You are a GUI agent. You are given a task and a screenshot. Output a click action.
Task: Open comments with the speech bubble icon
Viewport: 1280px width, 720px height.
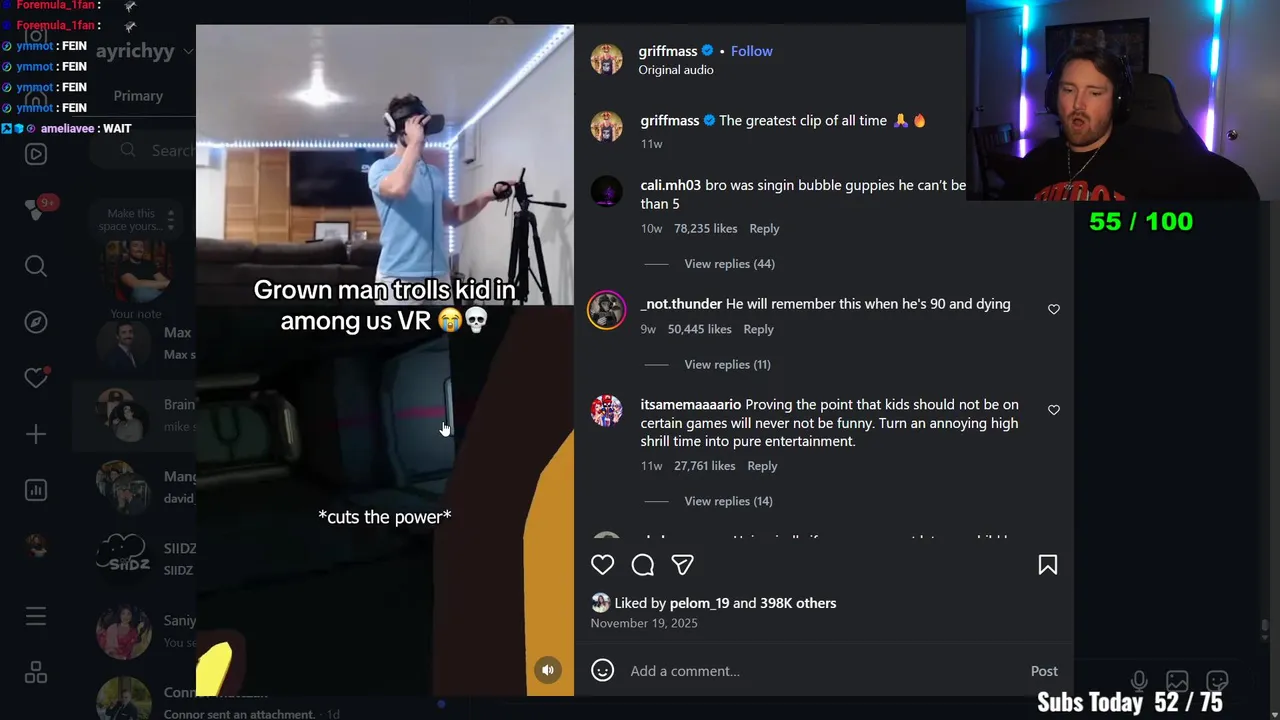click(643, 565)
